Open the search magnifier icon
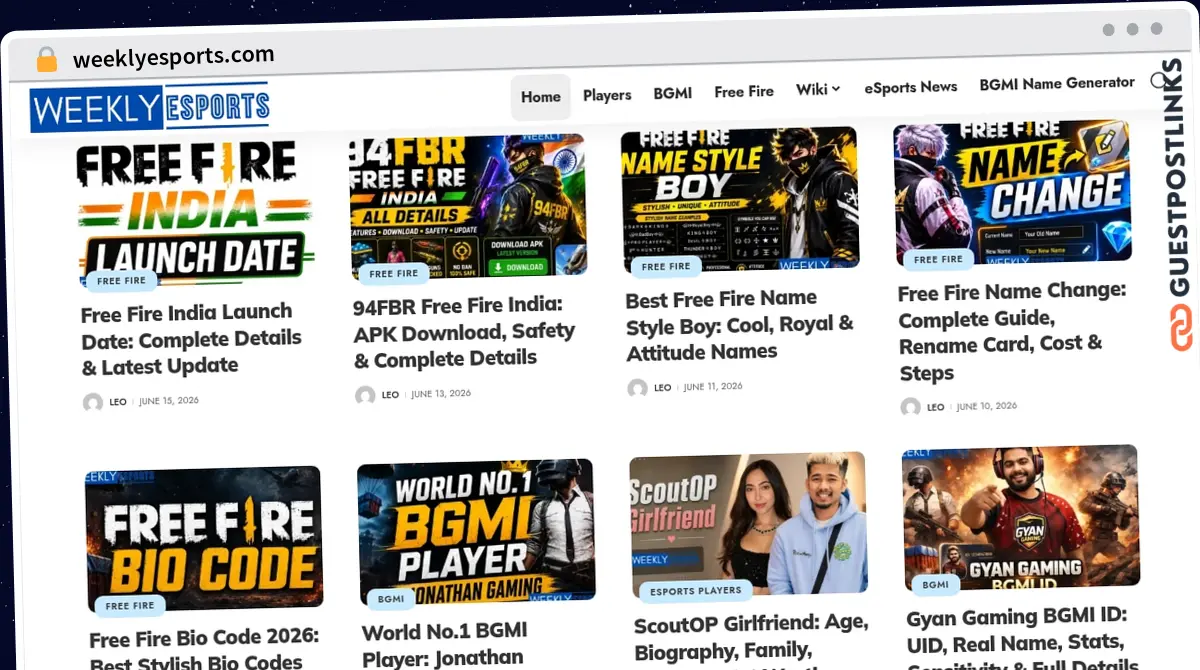The width and height of the screenshot is (1200, 670). click(x=1159, y=81)
